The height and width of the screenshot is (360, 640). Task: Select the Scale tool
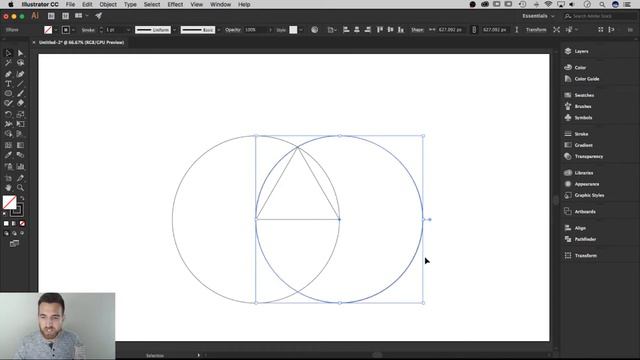20,114
